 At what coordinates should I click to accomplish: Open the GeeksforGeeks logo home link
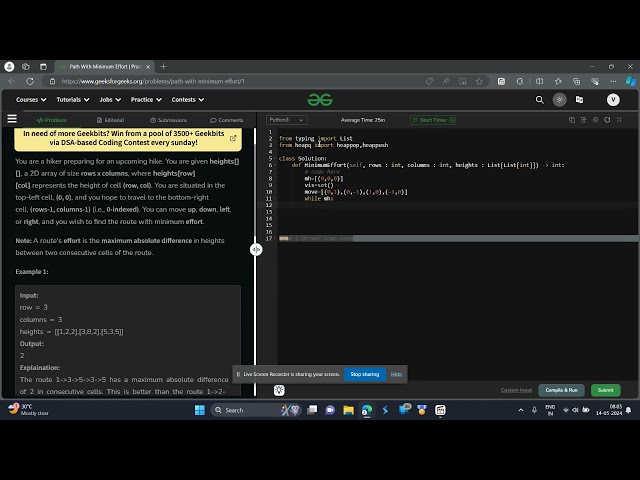point(320,100)
